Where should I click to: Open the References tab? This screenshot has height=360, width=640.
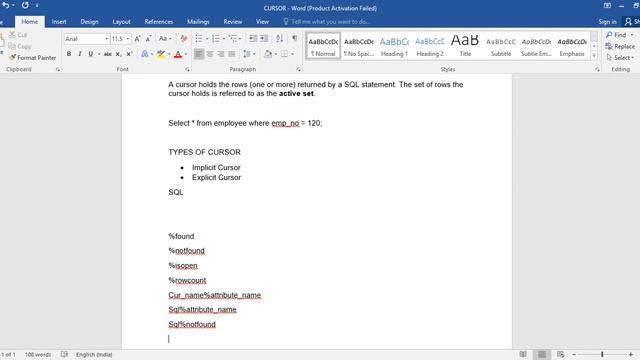tap(159, 22)
